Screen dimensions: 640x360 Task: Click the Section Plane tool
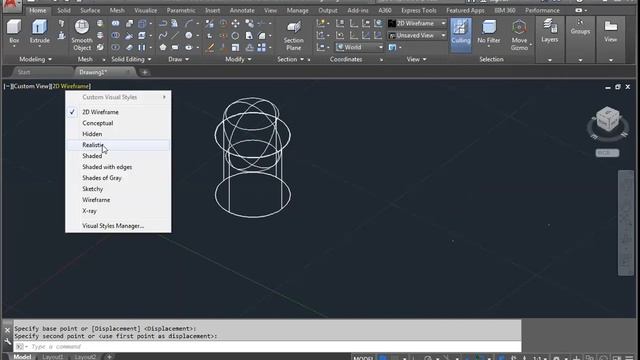[x=293, y=36]
